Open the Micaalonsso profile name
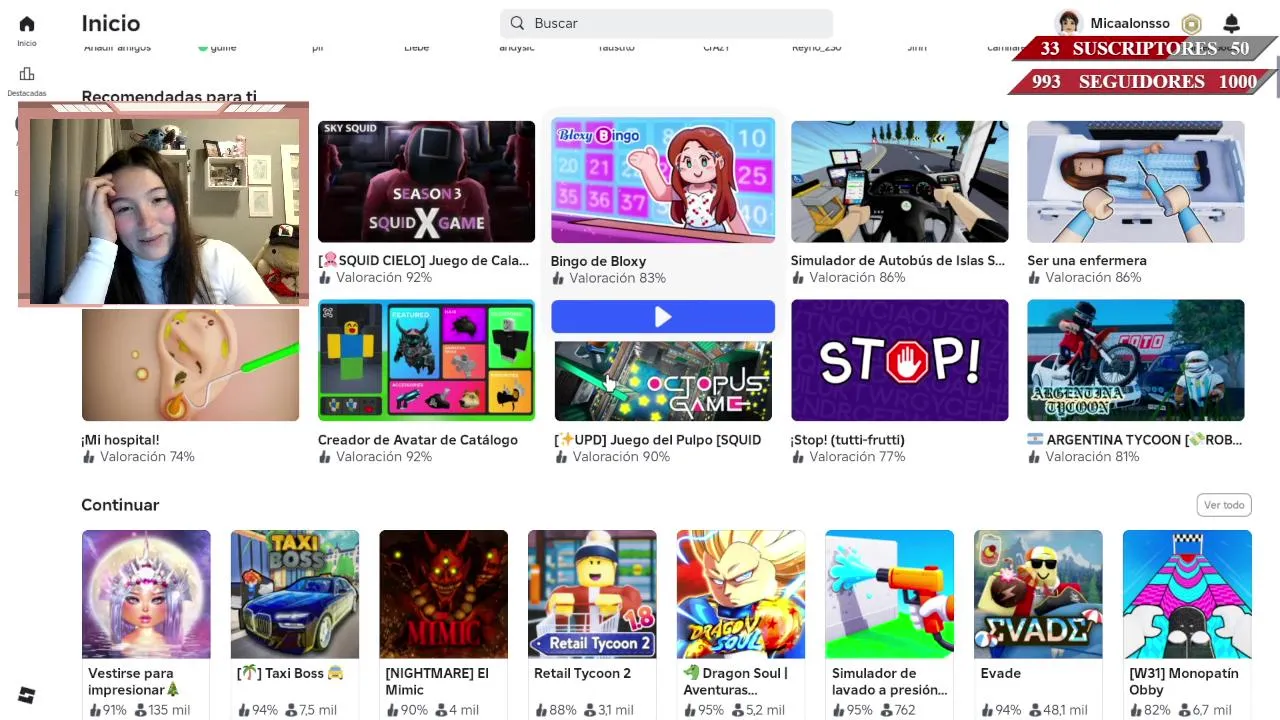Image resolution: width=1280 pixels, height=720 pixels. coord(1132,23)
